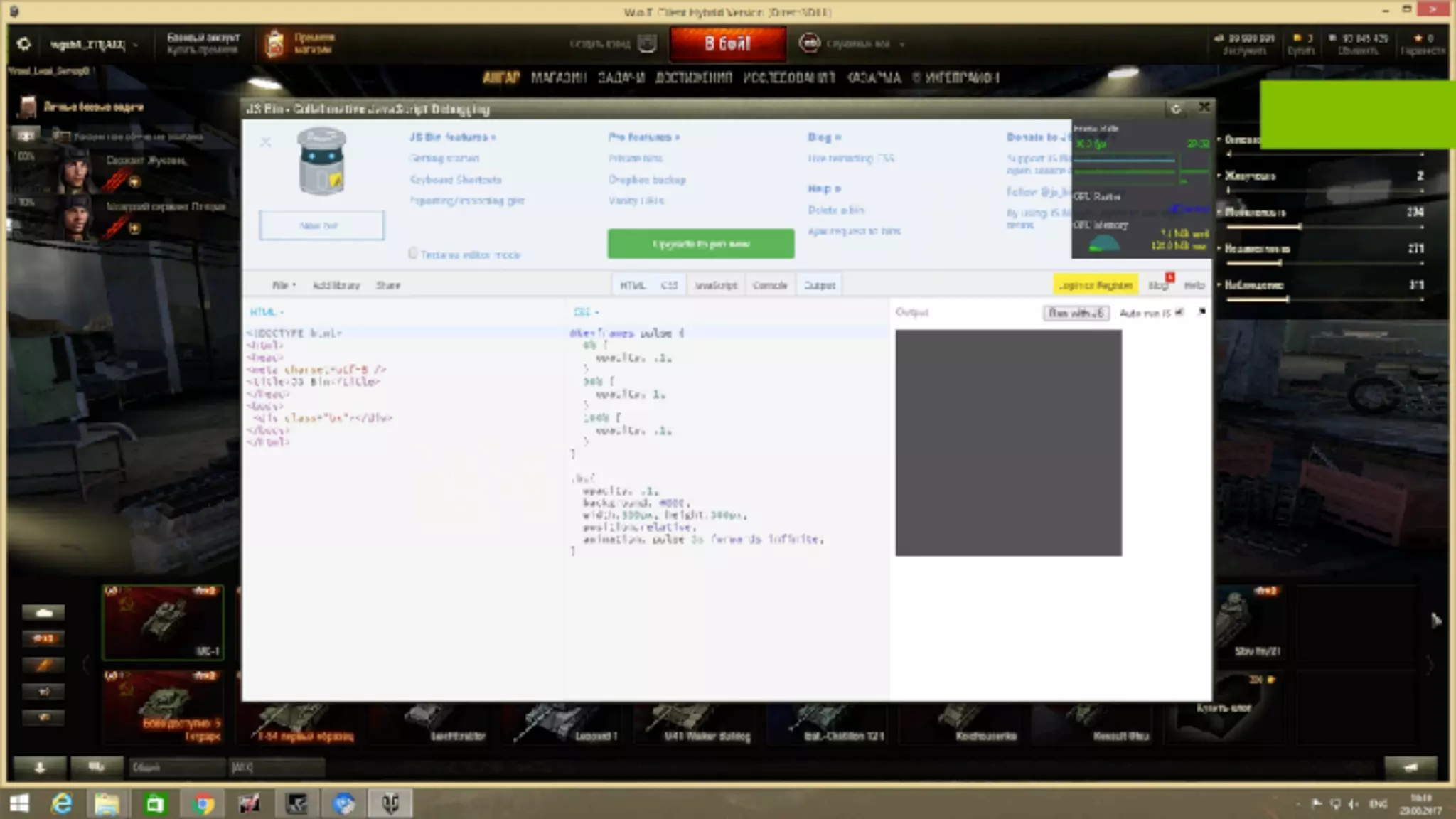The width and height of the screenshot is (1456, 819).
Task: Toggle the Auto-run JS checkbox
Action: [1179, 312]
